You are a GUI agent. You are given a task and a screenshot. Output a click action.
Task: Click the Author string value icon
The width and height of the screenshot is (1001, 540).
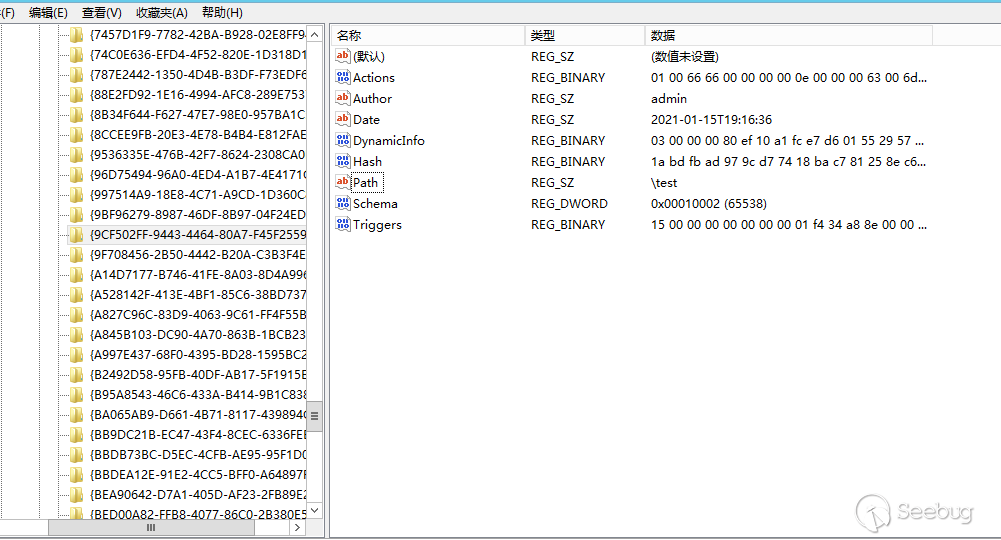click(343, 98)
